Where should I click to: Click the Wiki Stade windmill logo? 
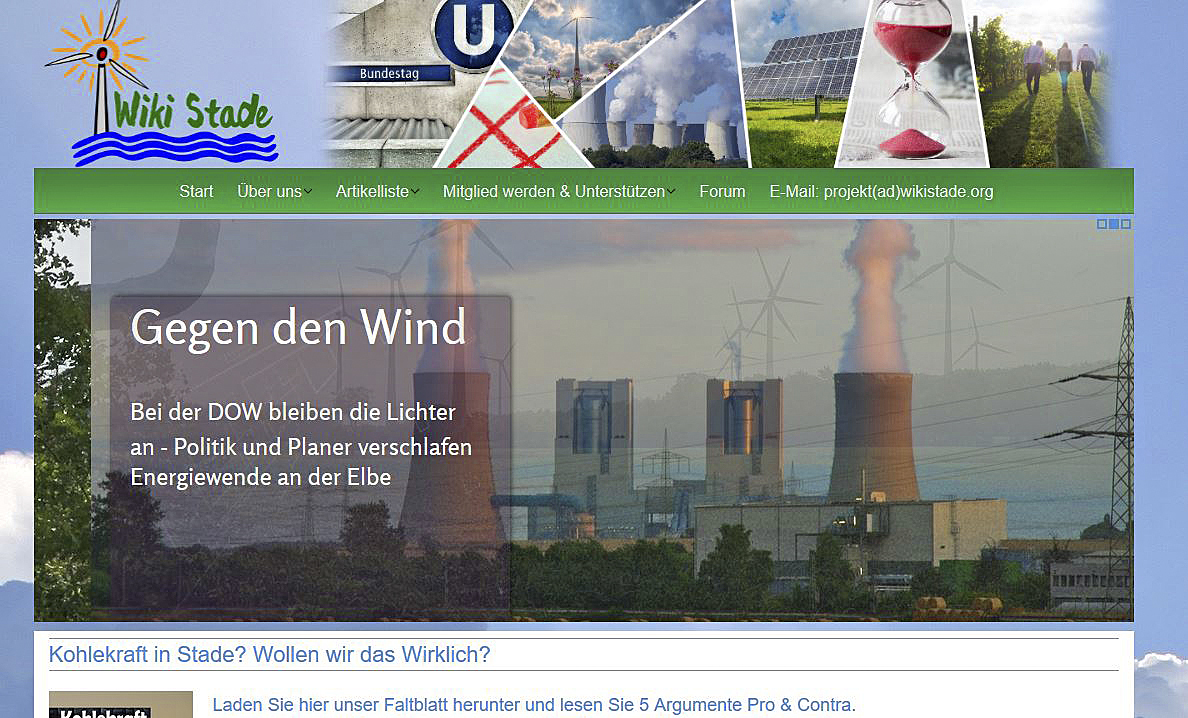click(161, 83)
